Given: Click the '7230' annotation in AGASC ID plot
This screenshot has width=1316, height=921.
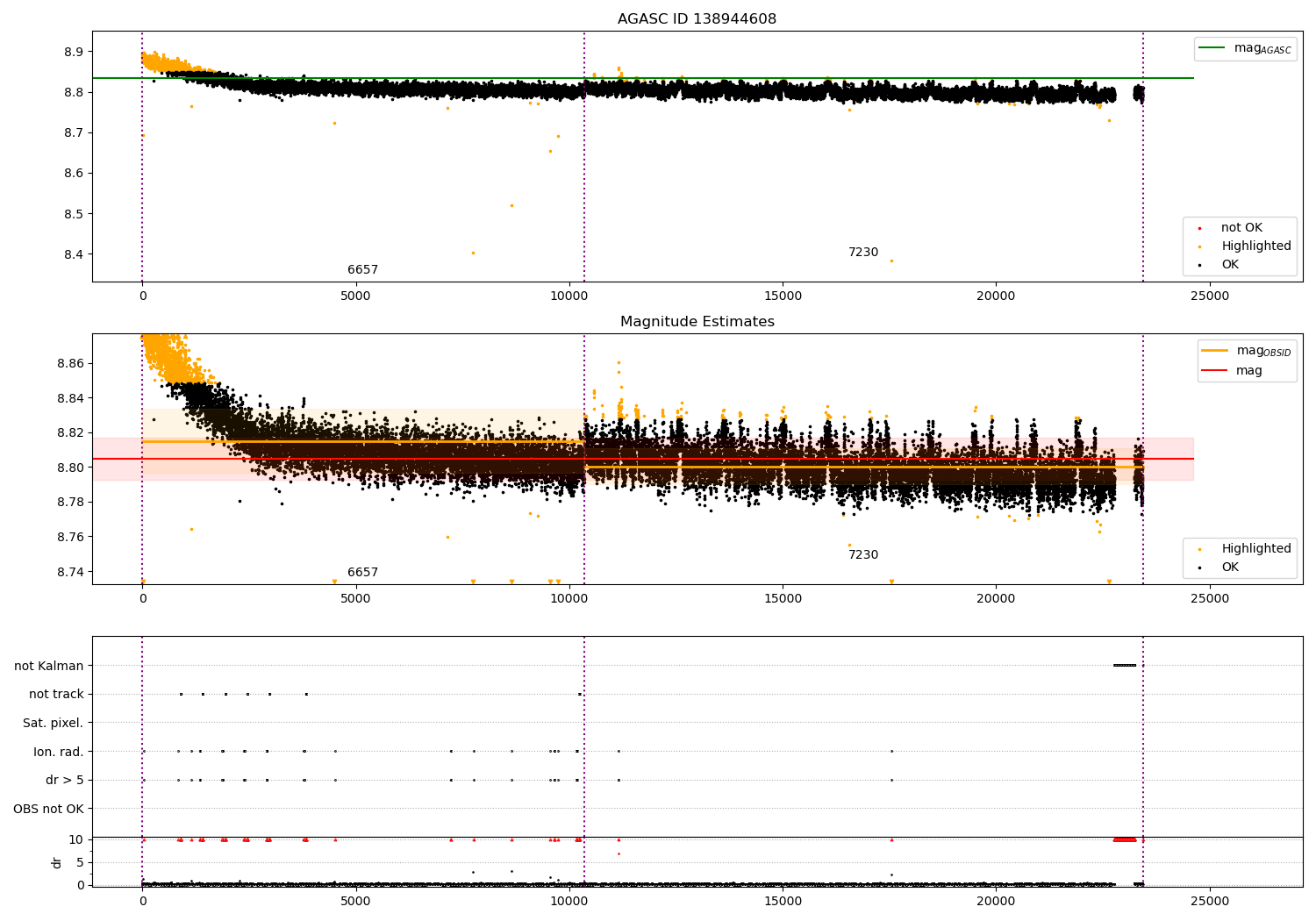Looking at the screenshot, I should pos(862,253).
